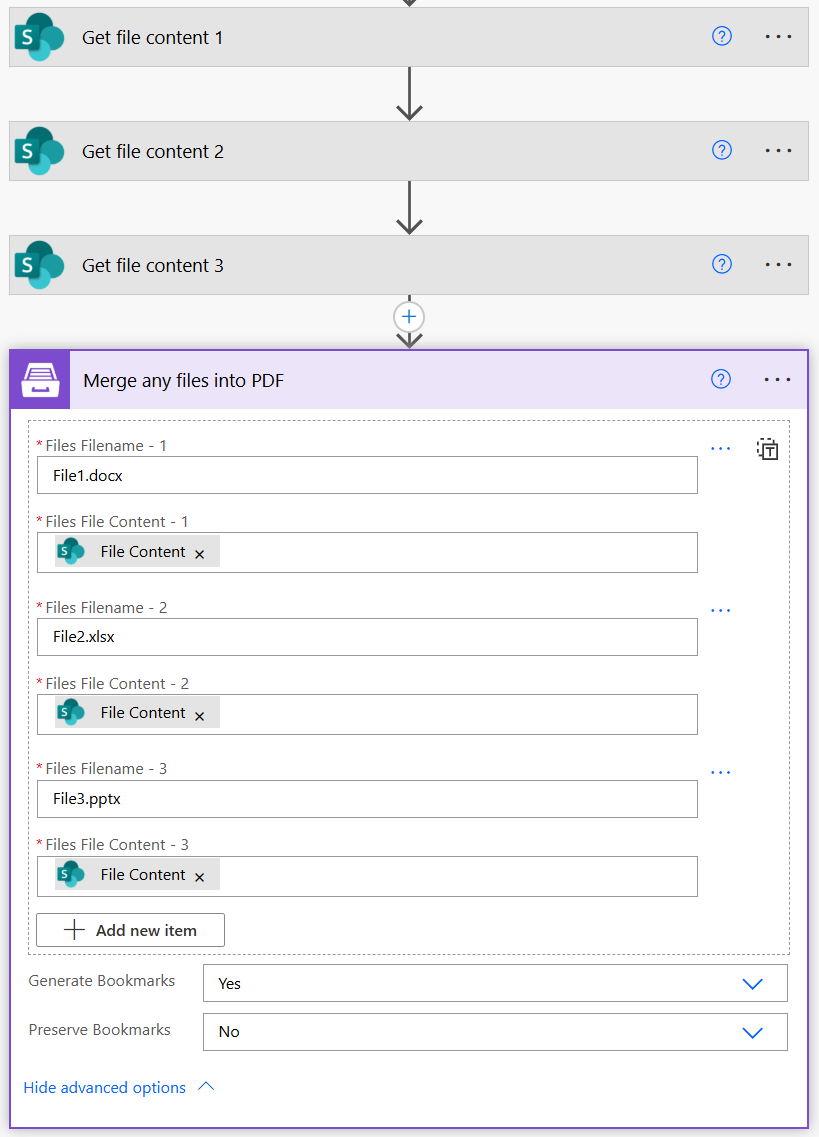Open item menu for Files Filename - 2
Viewport: 819px width, 1137px height.
(720, 611)
